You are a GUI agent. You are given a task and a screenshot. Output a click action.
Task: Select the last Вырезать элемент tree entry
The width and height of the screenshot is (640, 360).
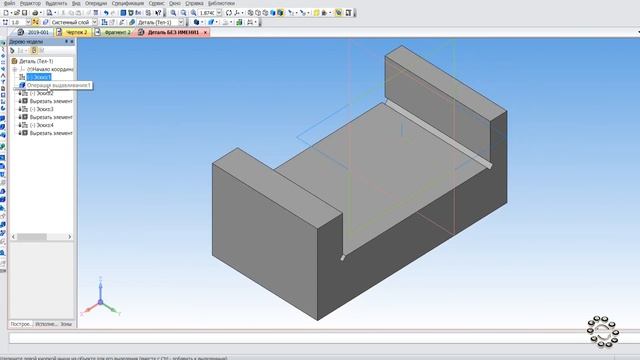click(x=51, y=133)
